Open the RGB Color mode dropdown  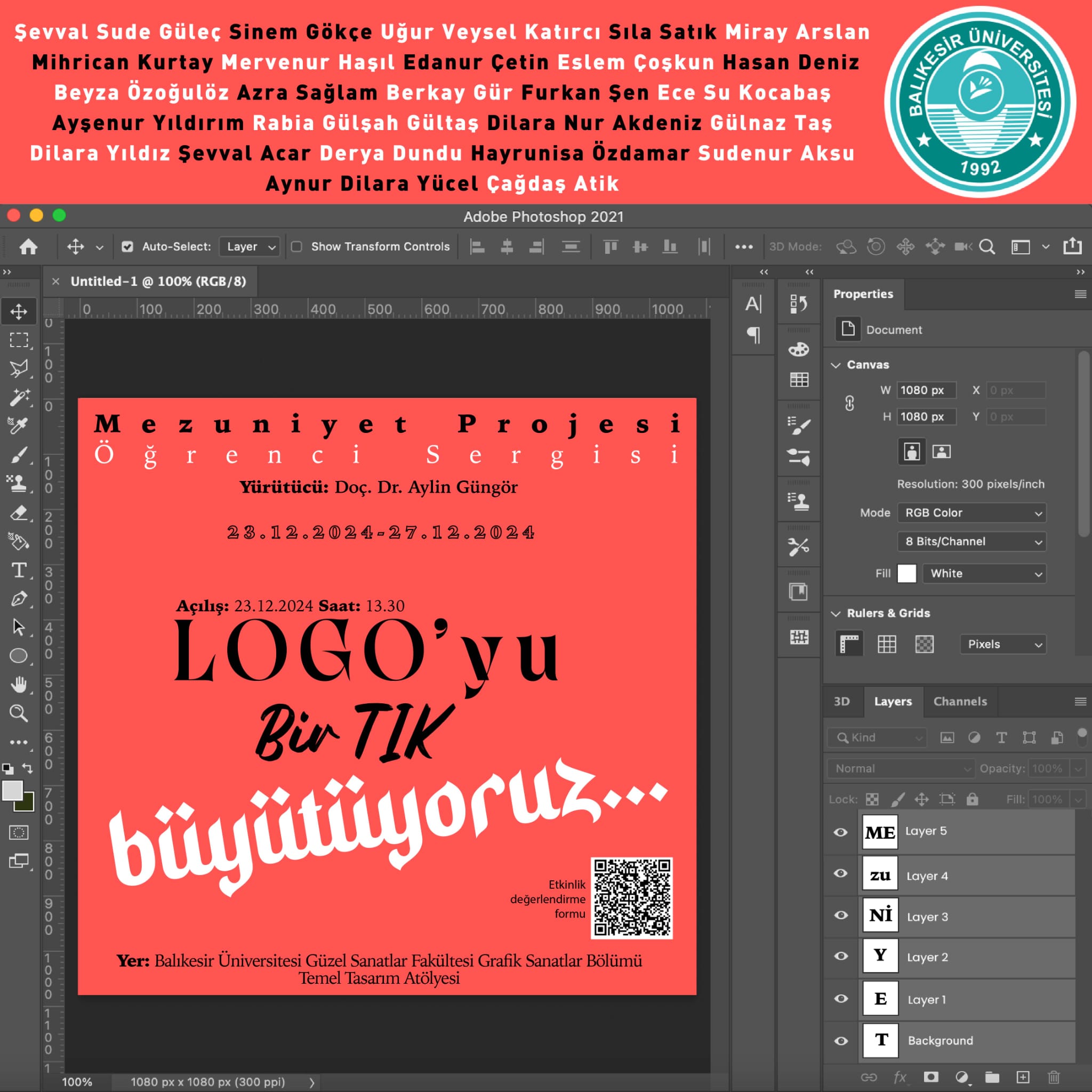[971, 512]
